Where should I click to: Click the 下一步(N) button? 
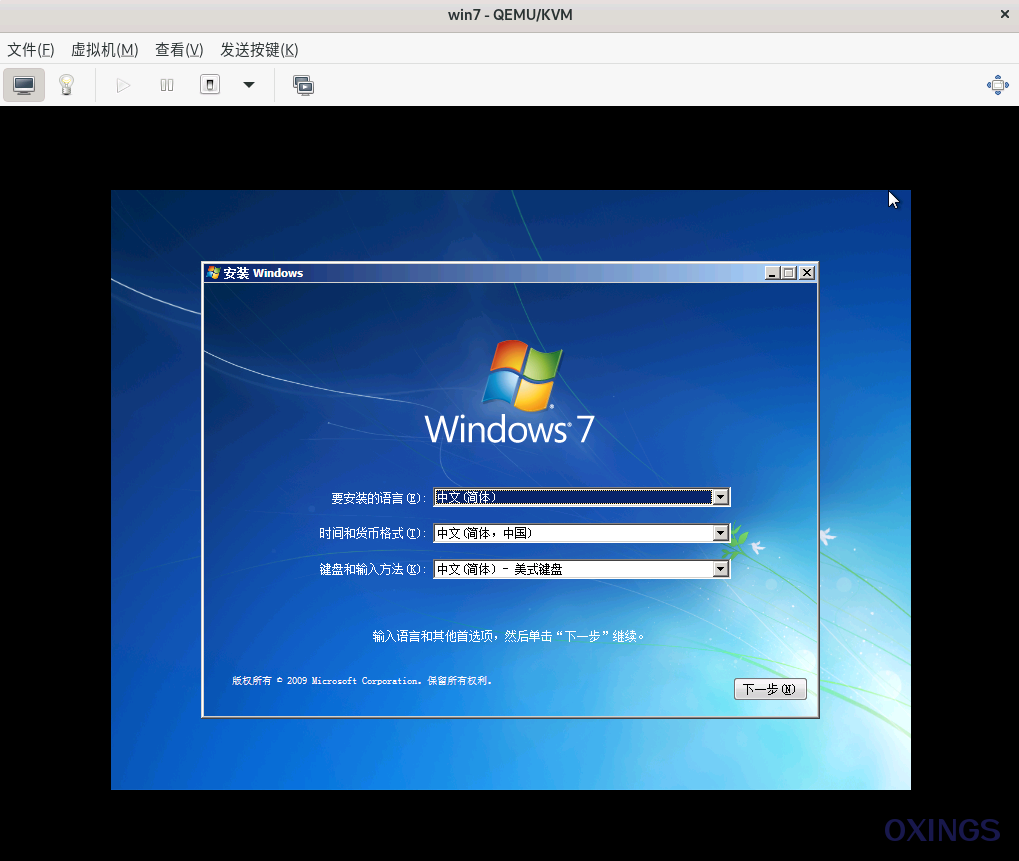[x=770, y=689]
